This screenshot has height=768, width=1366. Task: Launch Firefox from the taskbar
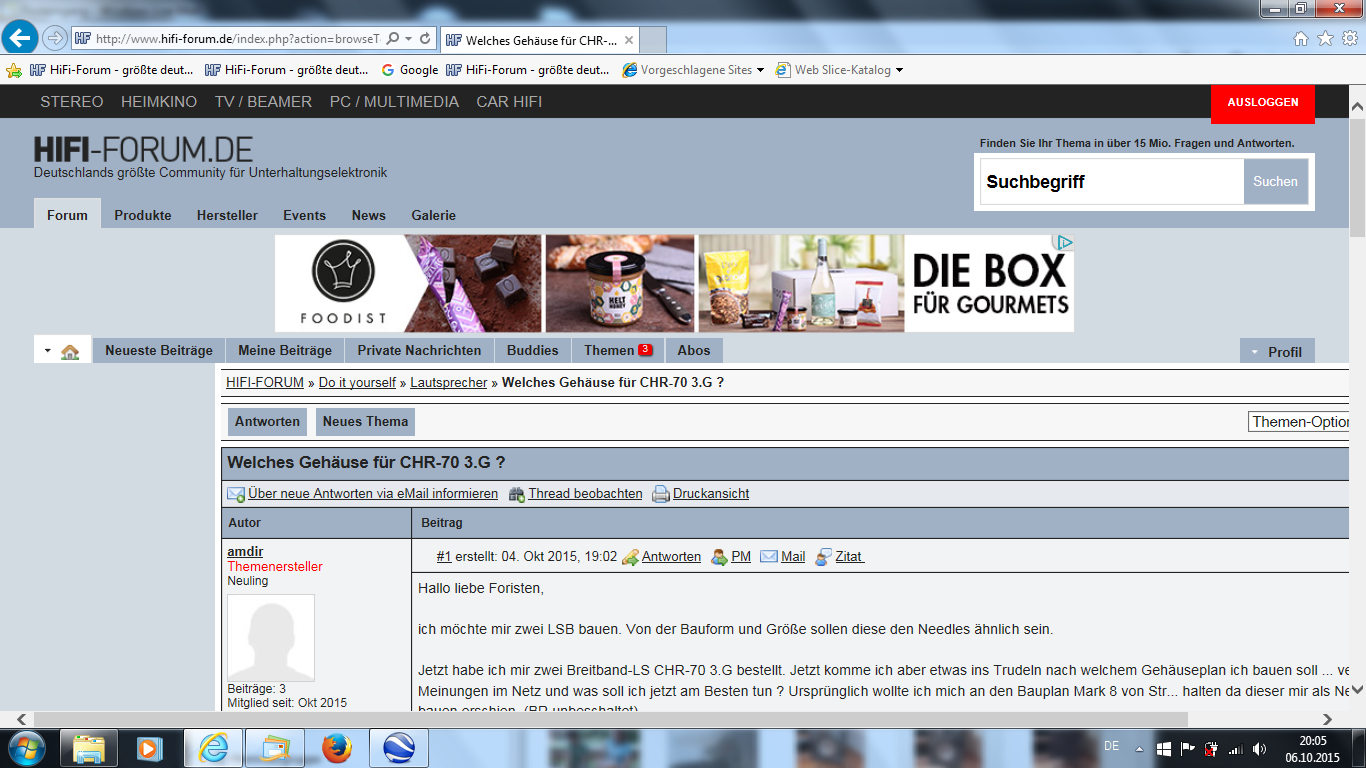point(337,748)
